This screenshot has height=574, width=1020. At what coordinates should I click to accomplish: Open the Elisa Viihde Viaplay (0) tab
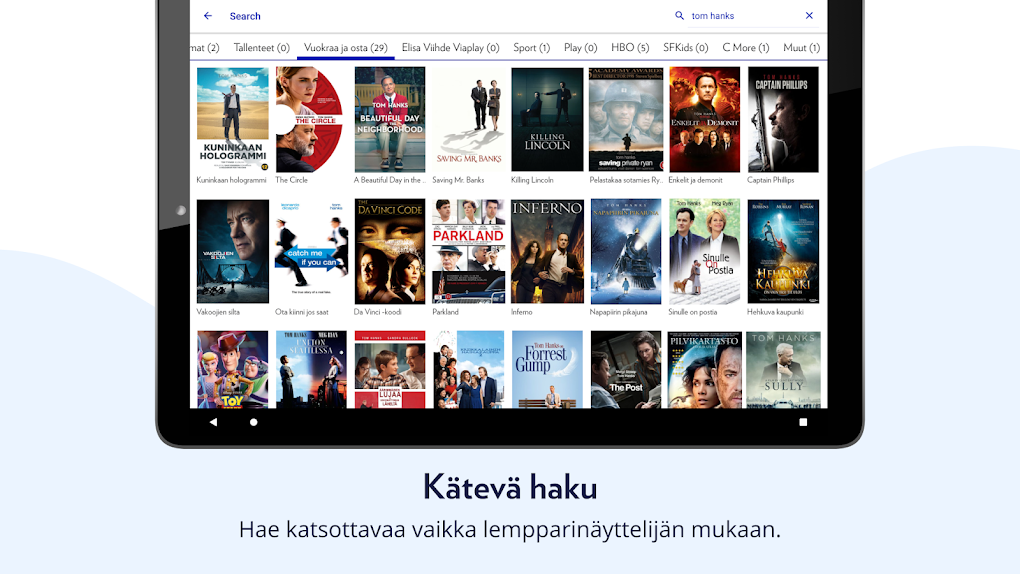[x=450, y=48]
